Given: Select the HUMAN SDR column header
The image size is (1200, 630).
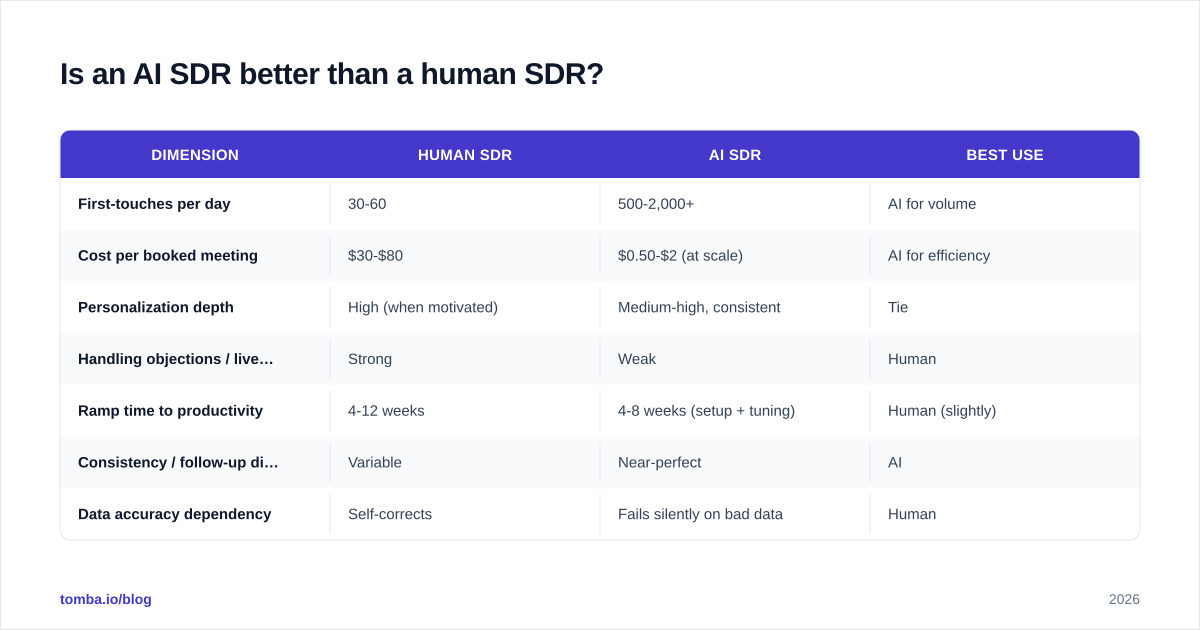Looking at the screenshot, I should tap(465, 155).
